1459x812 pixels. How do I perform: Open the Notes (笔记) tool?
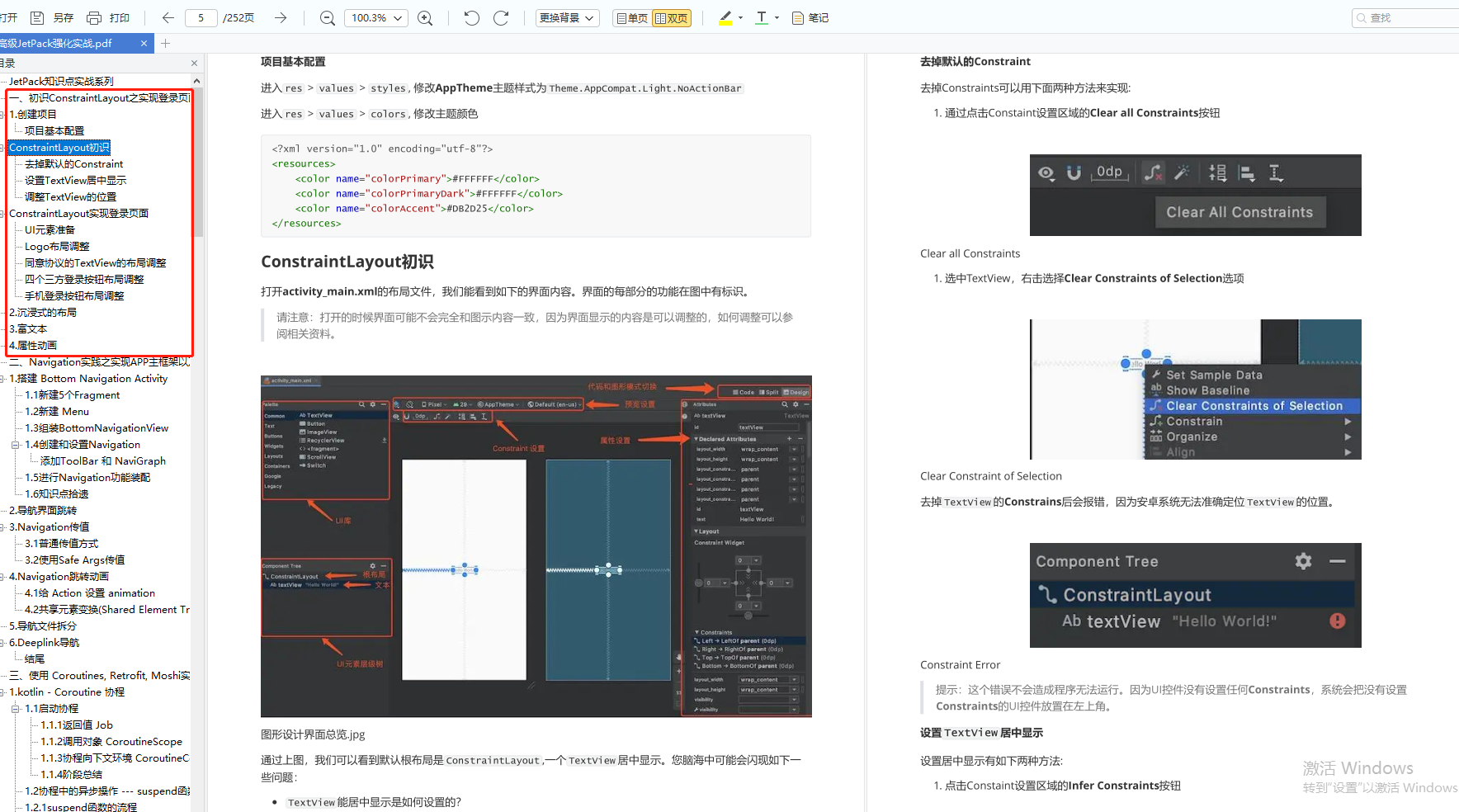tap(810, 17)
